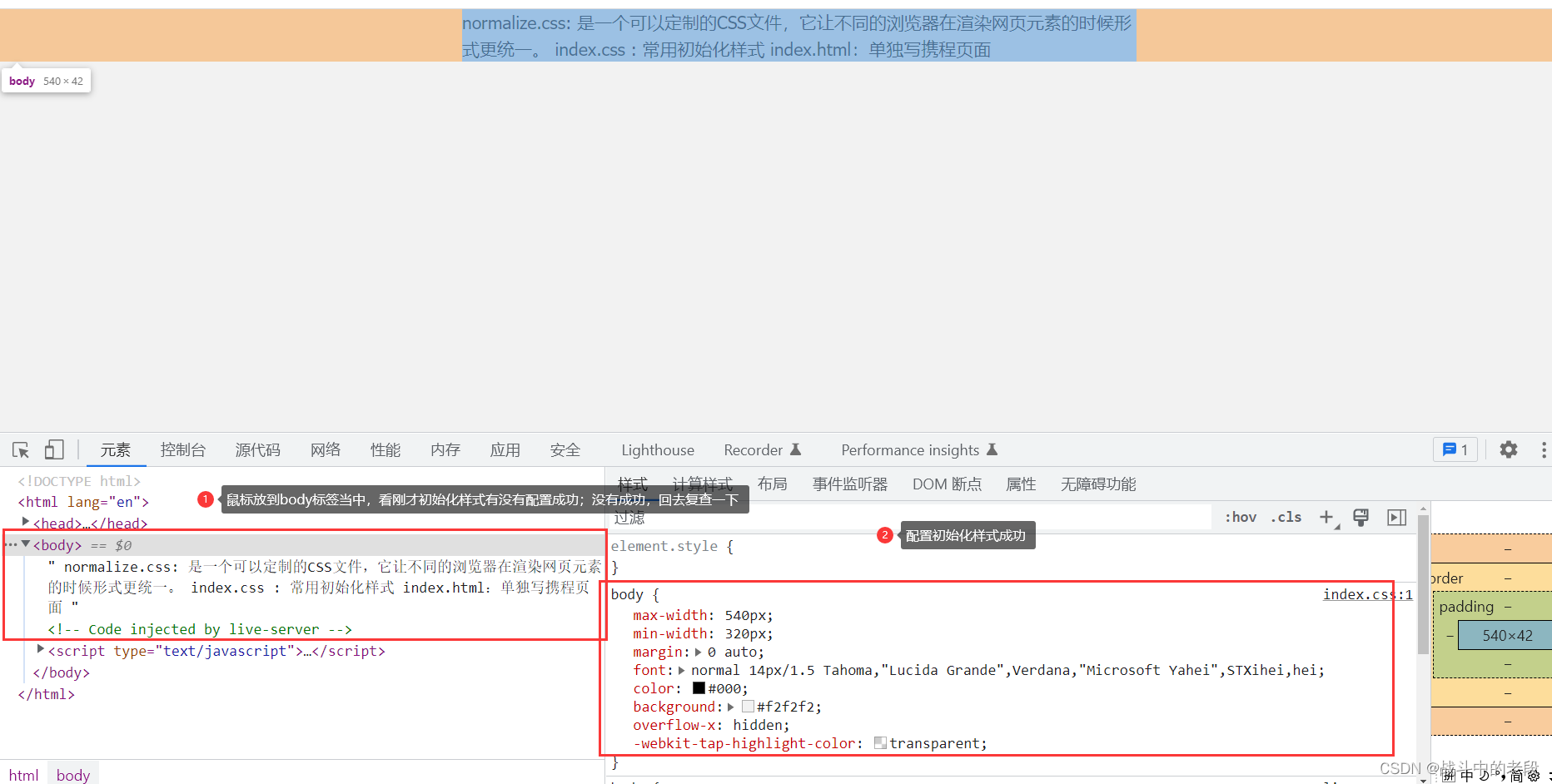Toggle class editor with .cls
This screenshot has height=784, width=1552.
pos(1286,517)
